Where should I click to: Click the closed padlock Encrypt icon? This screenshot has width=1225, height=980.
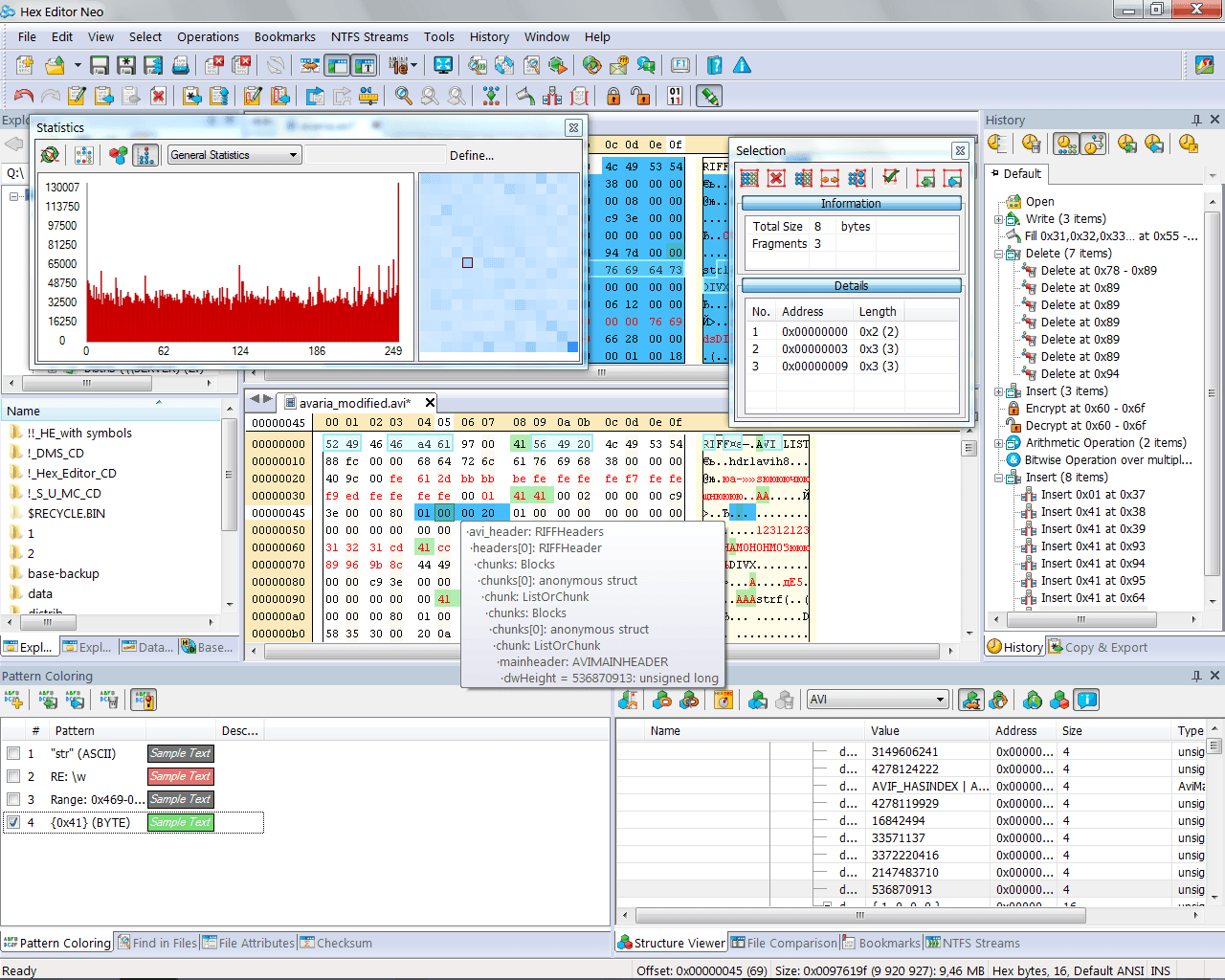point(613,96)
